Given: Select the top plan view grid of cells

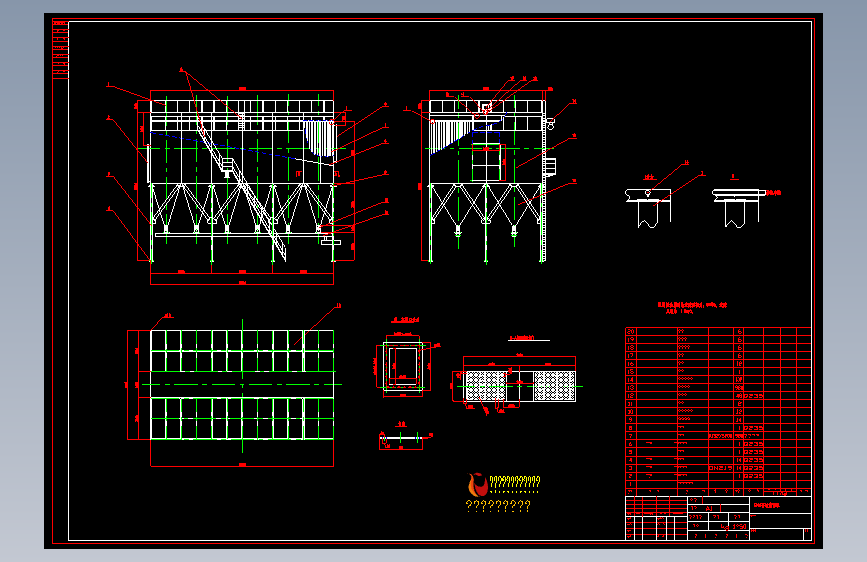Looking at the screenshot, I should (x=242, y=385).
